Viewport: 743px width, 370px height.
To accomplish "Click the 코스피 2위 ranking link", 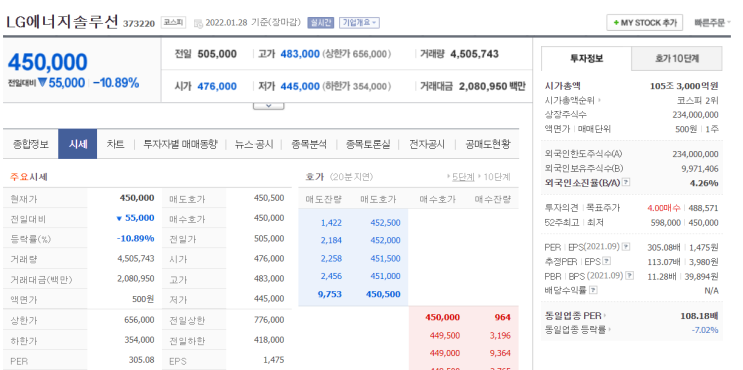I will click(x=698, y=100).
